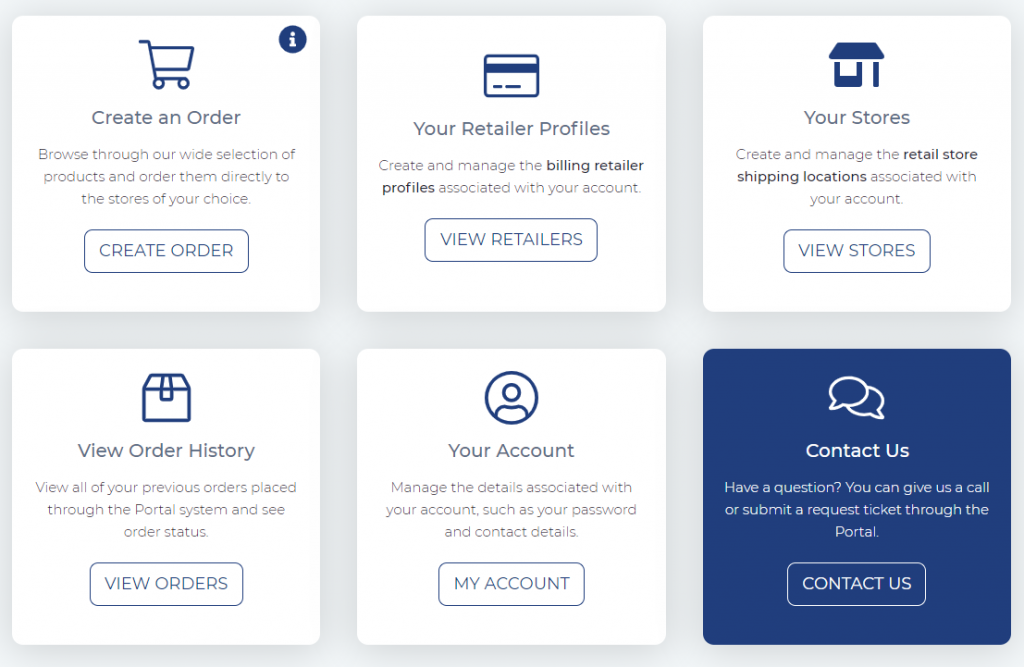This screenshot has width=1024, height=667.
Task: Click the storefront icon
Action: (x=856, y=65)
